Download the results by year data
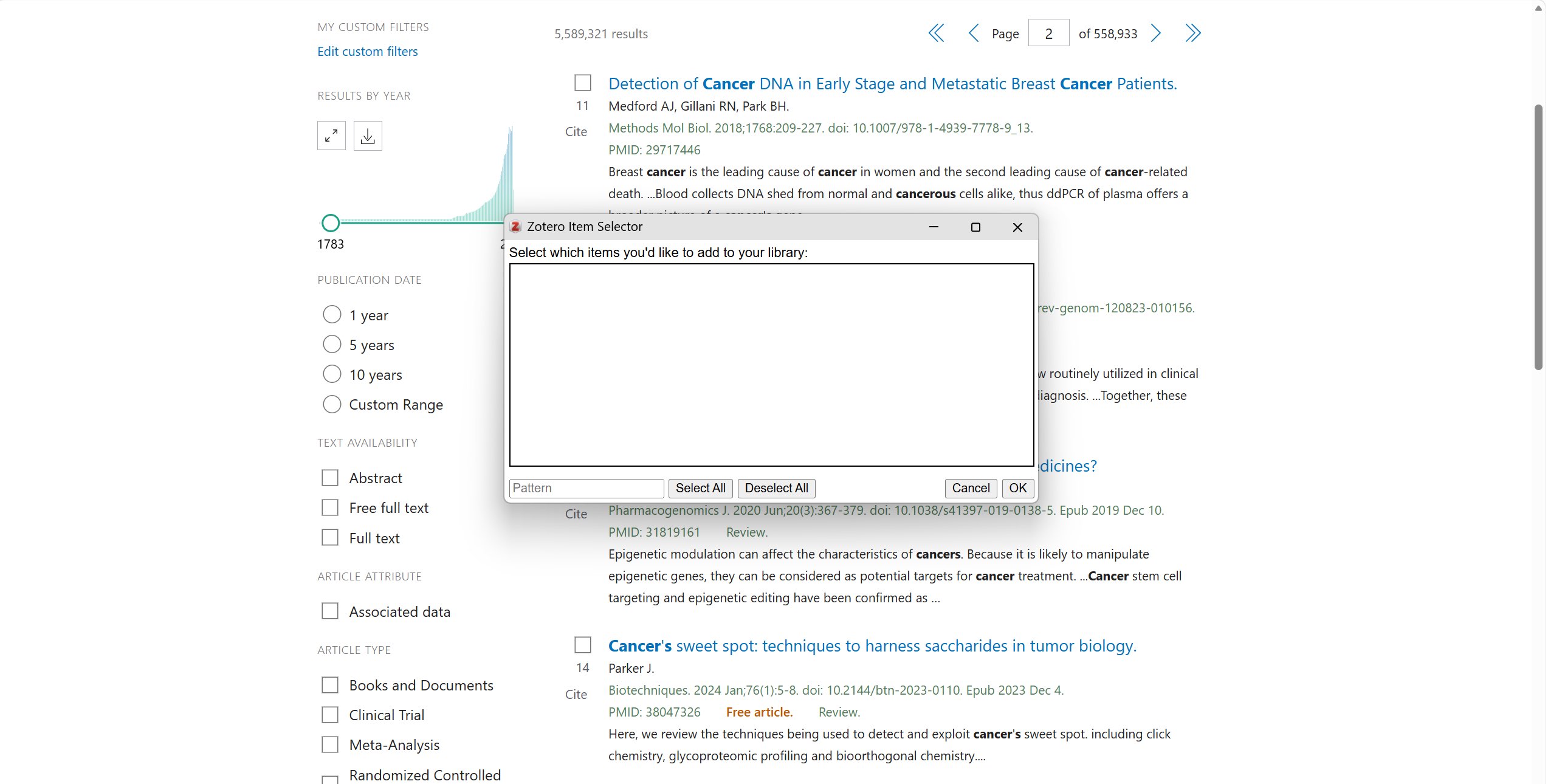The height and width of the screenshot is (784, 1548). [x=368, y=136]
